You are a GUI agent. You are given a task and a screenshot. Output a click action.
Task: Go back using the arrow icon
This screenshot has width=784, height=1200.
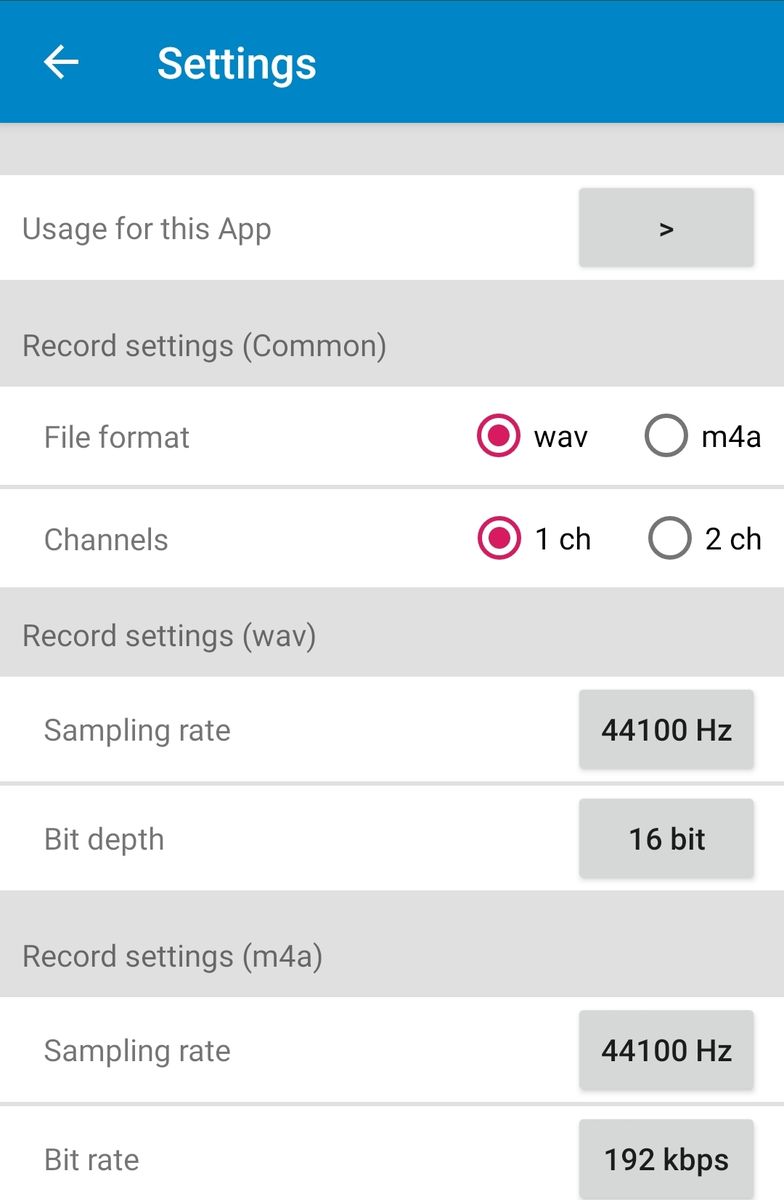[61, 63]
